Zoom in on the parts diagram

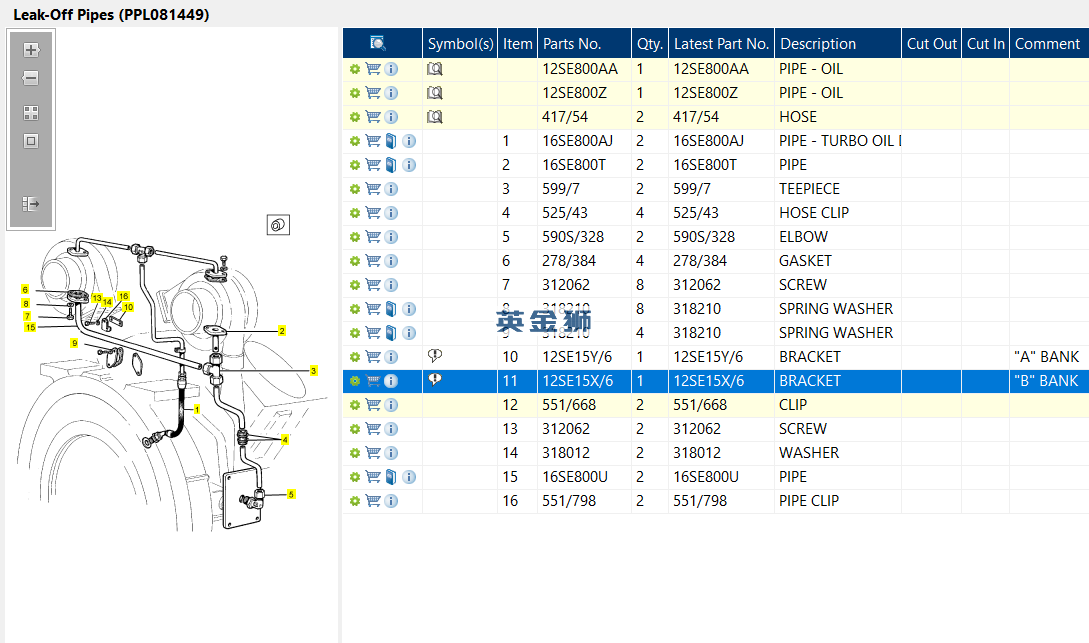coord(31,50)
